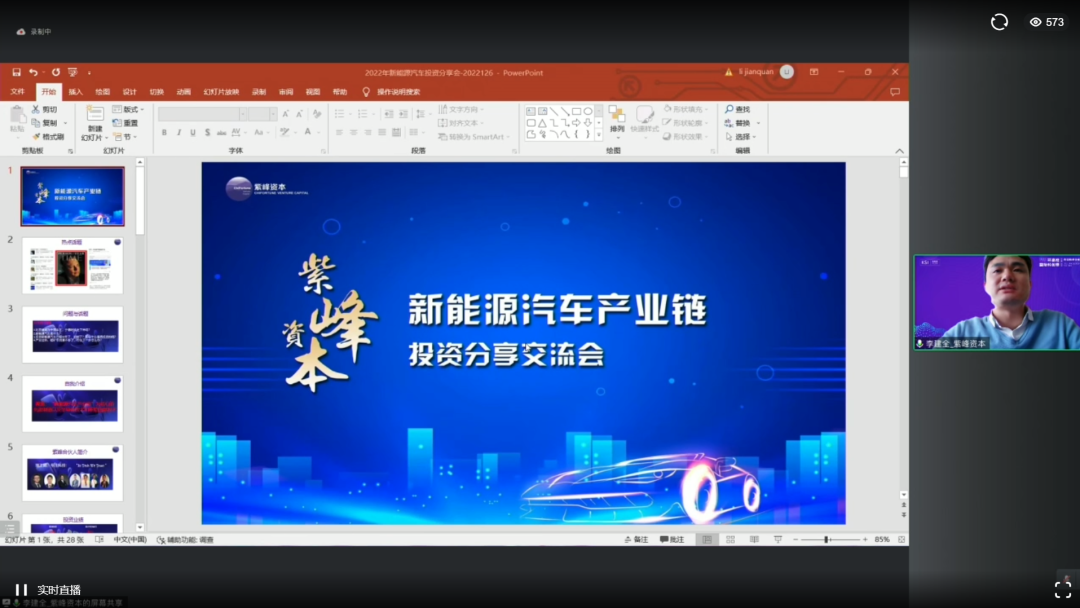
Task: Click the Redo icon in title bar
Action: coord(56,72)
